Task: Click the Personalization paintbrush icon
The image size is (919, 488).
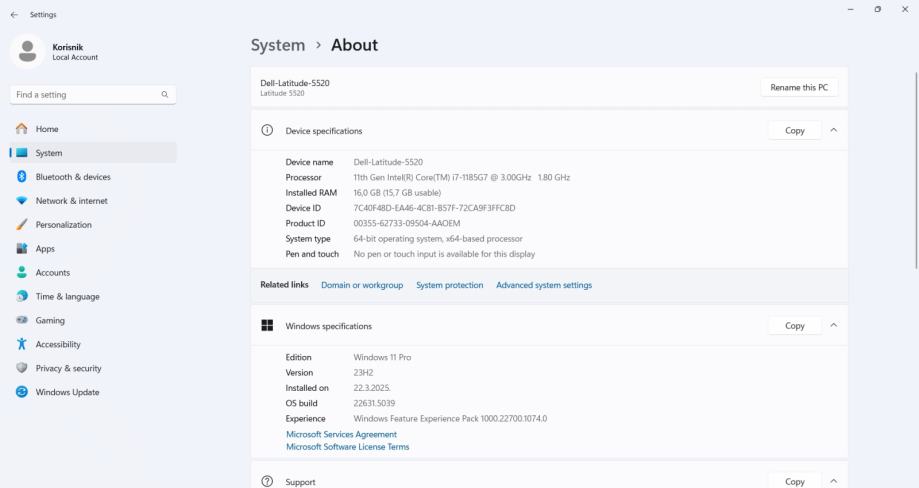Action: pyautogui.click(x=22, y=225)
